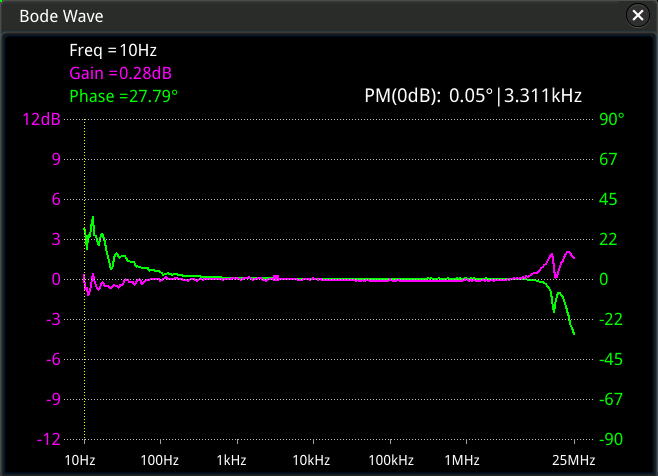This screenshot has height=476, width=658.
Task: Click the 1kHz frequency axis label
Action: point(232,460)
